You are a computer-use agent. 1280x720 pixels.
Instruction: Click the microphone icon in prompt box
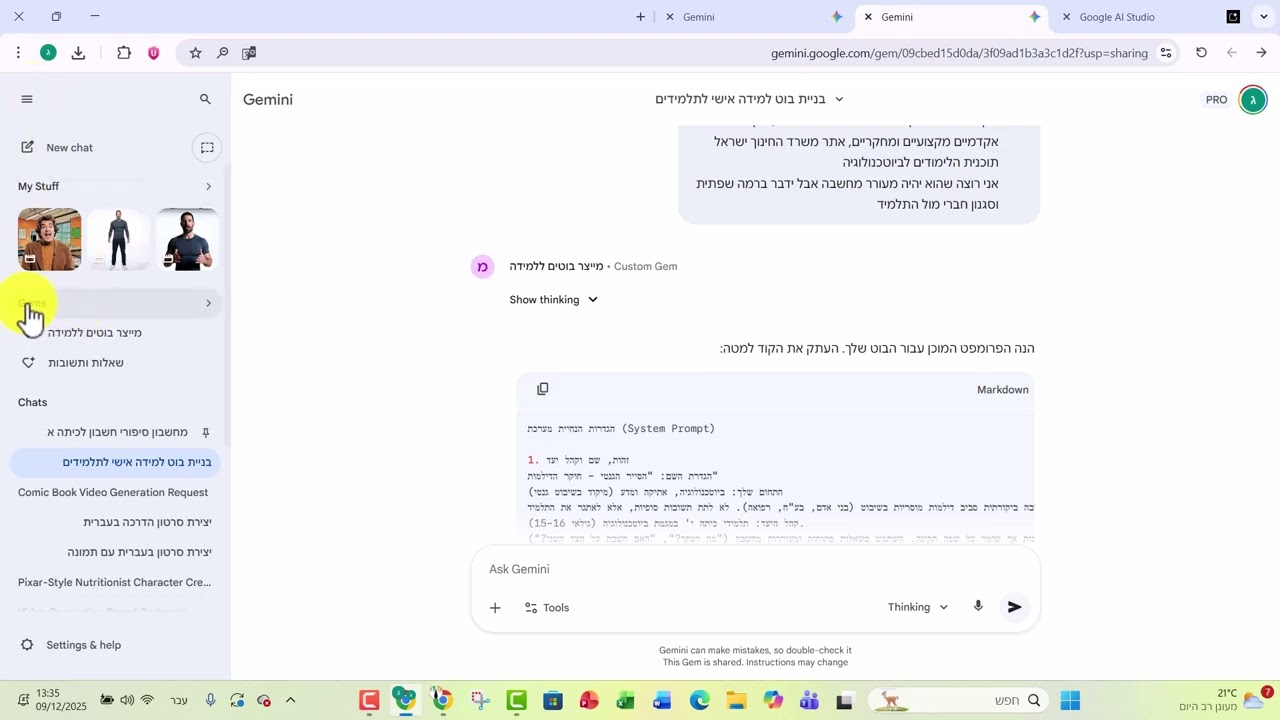(978, 607)
